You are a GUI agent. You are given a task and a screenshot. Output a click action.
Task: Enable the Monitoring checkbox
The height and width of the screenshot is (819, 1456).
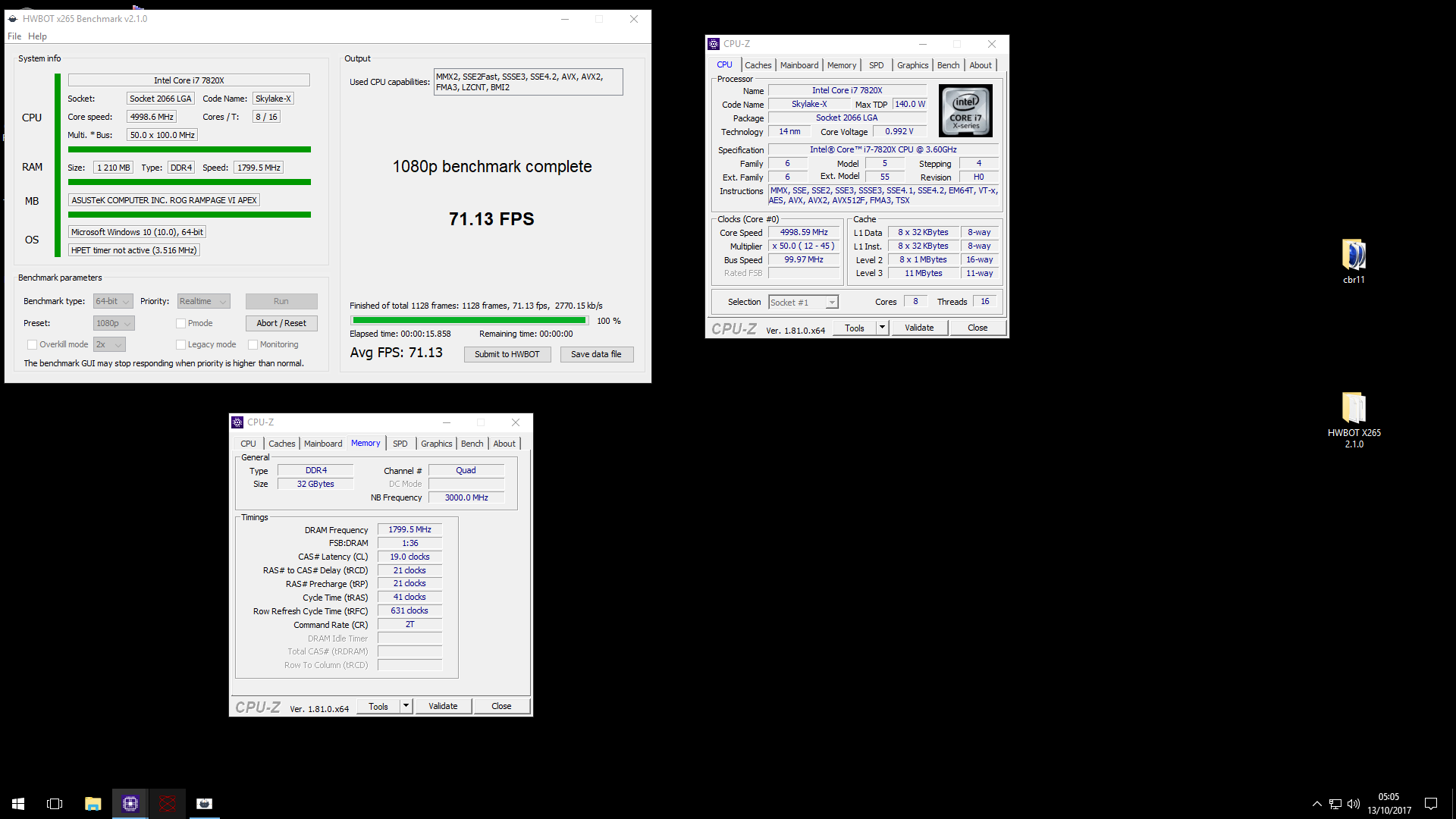click(x=253, y=344)
